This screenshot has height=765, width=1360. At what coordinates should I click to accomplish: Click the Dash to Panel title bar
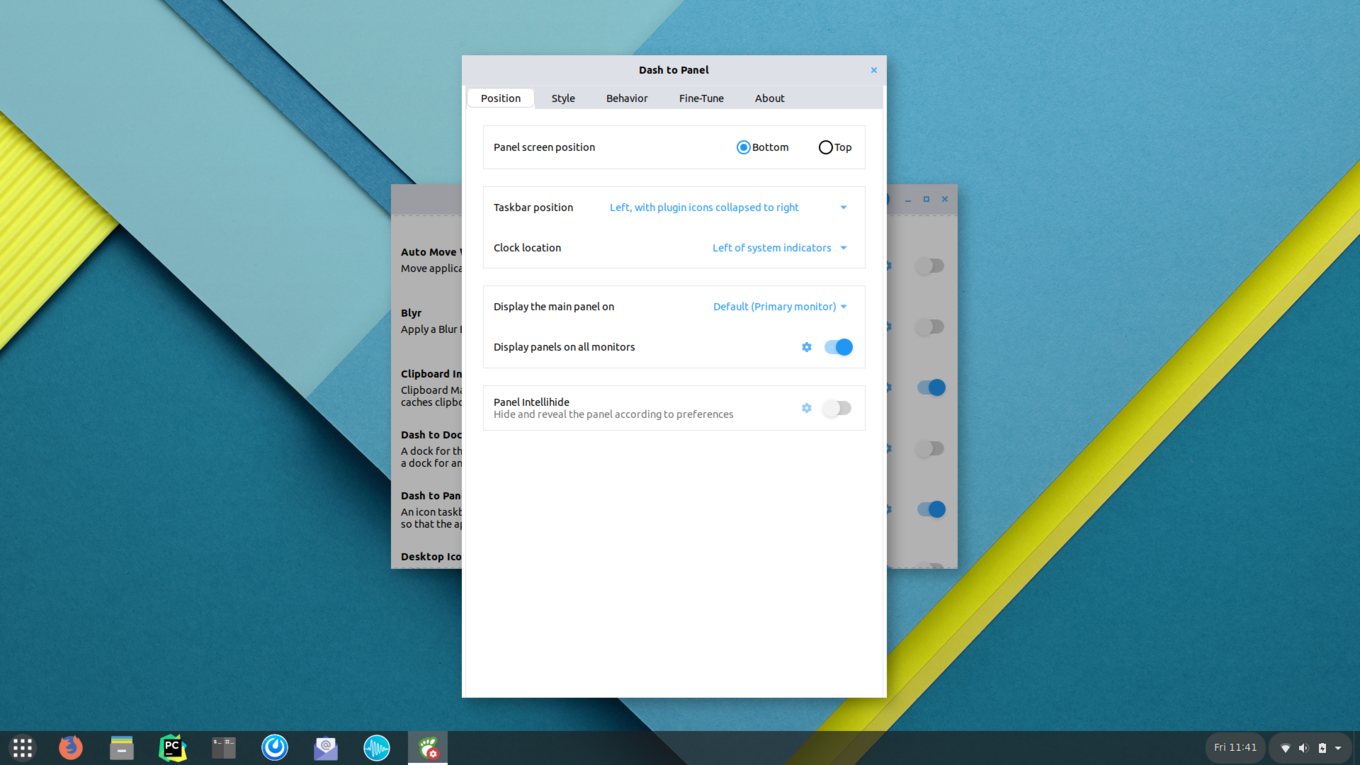pyautogui.click(x=674, y=70)
